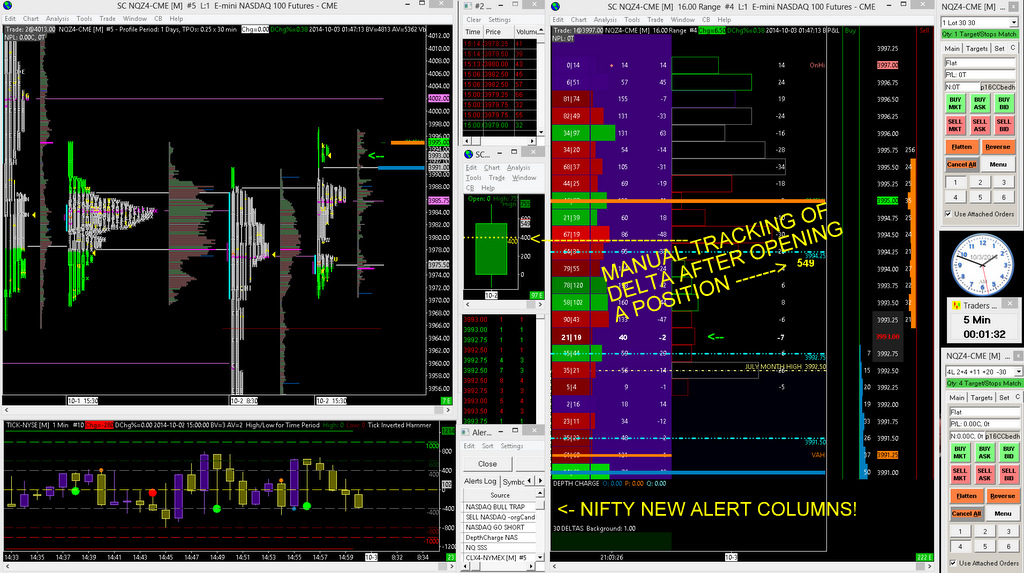Select quantity preset 1 in upper trade window
This screenshot has height=573, width=1024.
955,182
